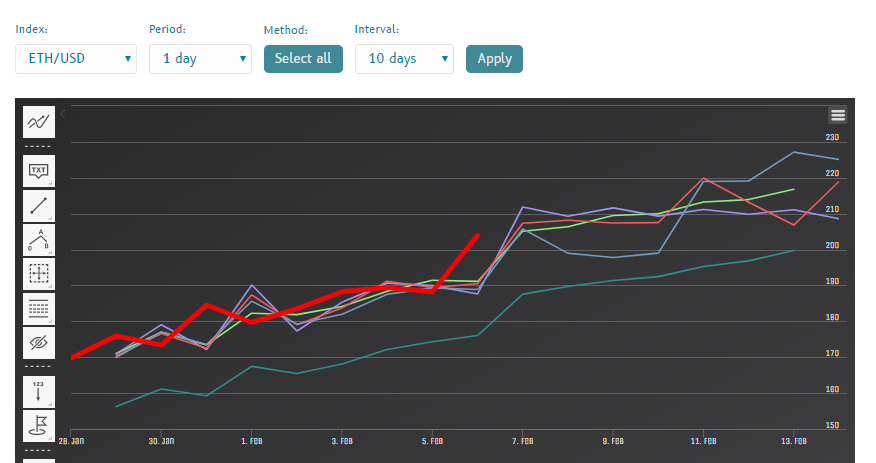The width and height of the screenshot is (876, 463).
Task: Click the 210 price axis label
Action: pyautogui.click(x=832, y=209)
